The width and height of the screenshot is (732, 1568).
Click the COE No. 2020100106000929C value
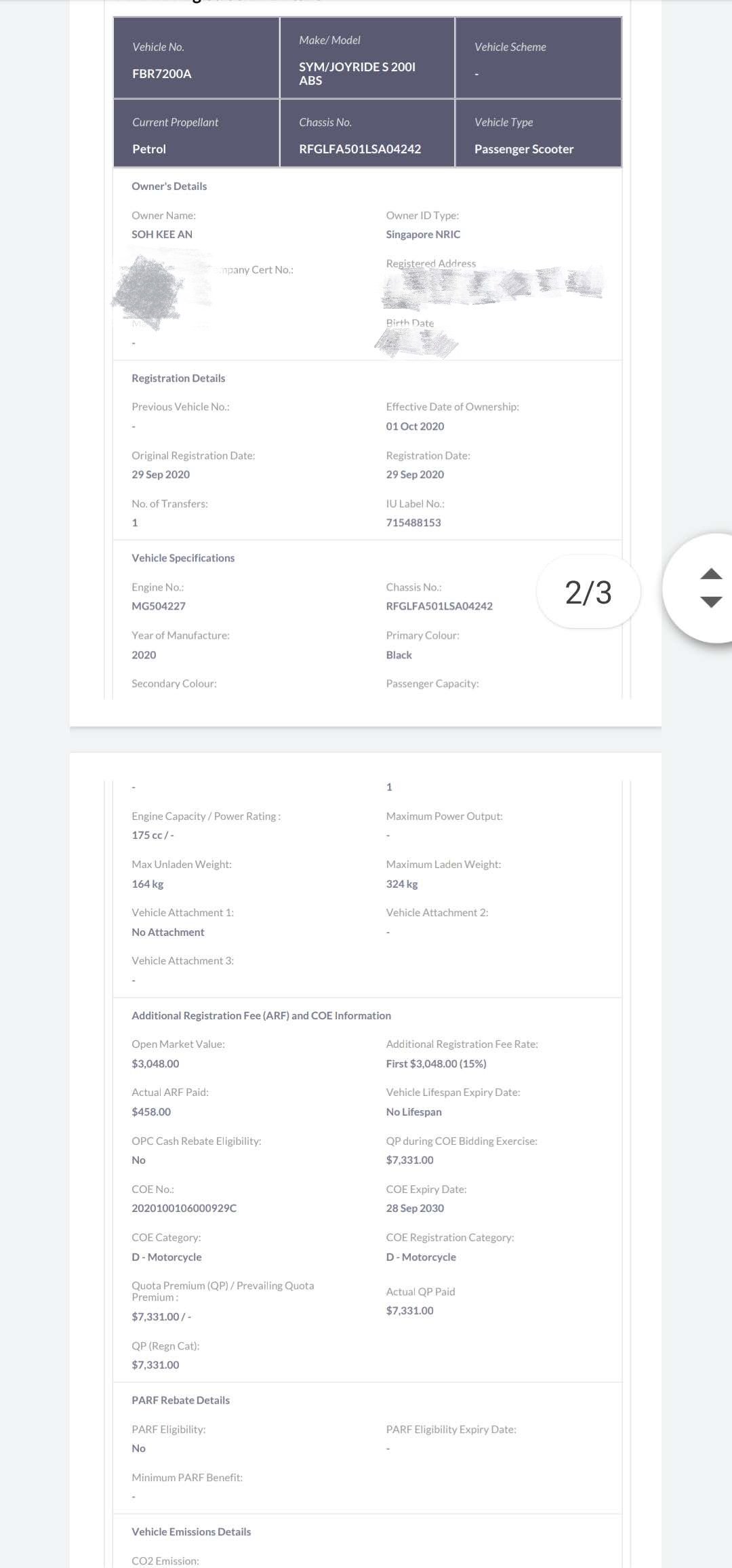click(184, 1209)
